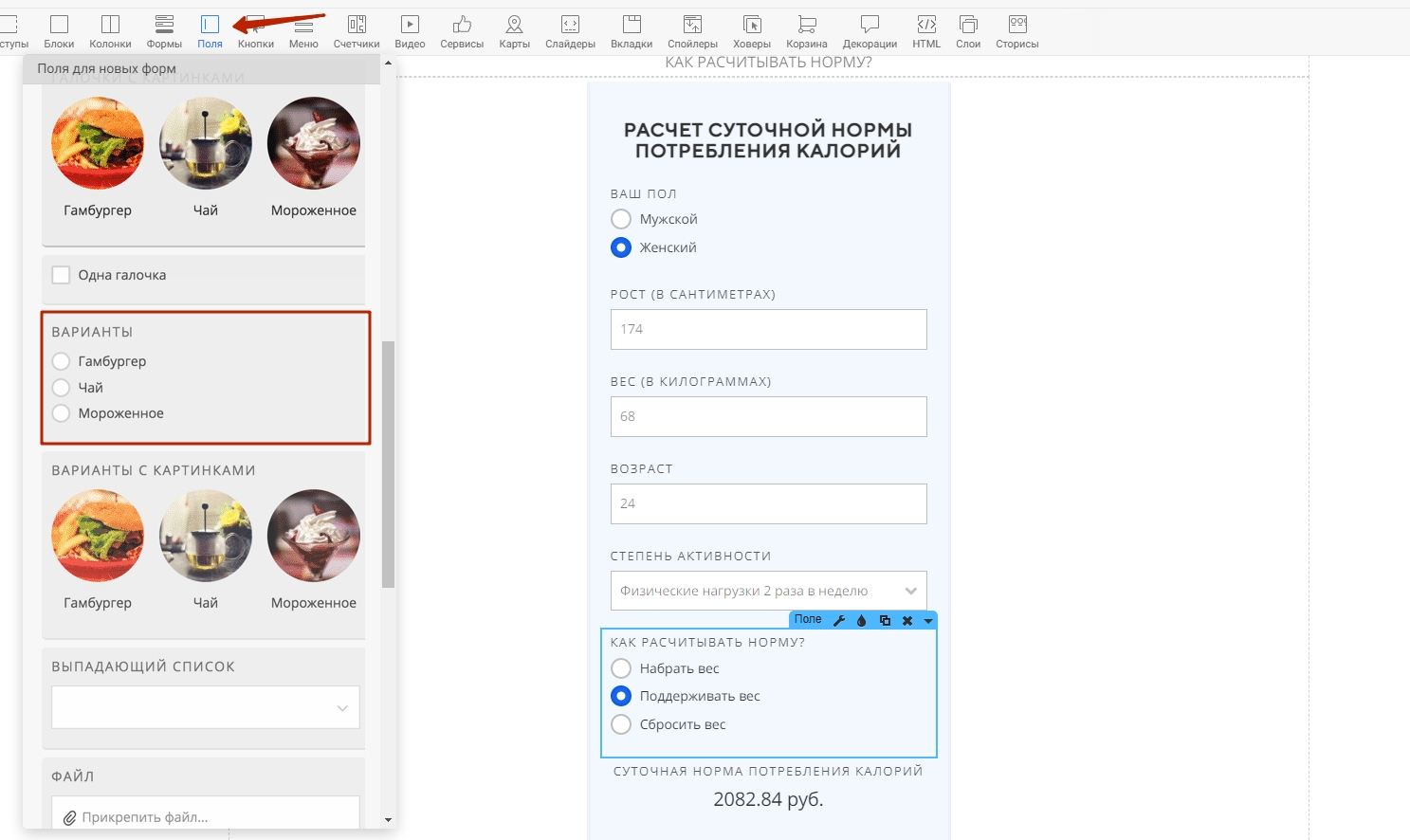Open the Вкладки elements section
This screenshot has height=840, width=1410.
[x=632, y=31]
